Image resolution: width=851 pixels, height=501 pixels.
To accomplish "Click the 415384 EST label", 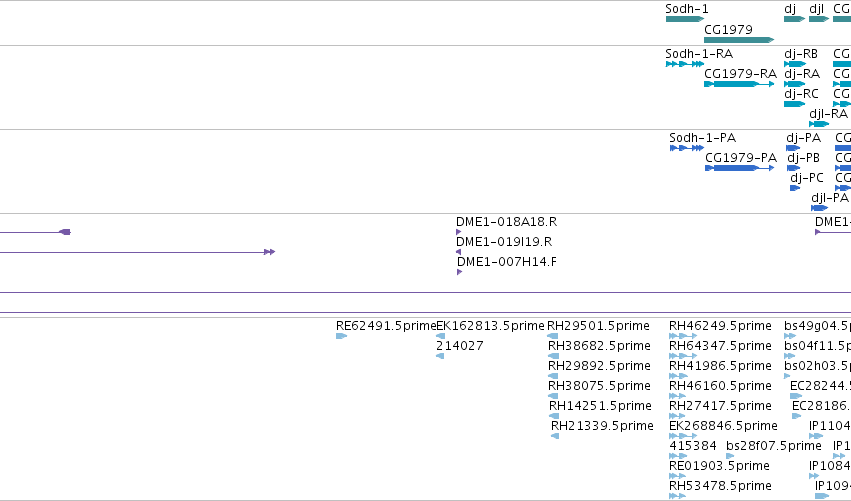I will pyautogui.click(x=693, y=447).
